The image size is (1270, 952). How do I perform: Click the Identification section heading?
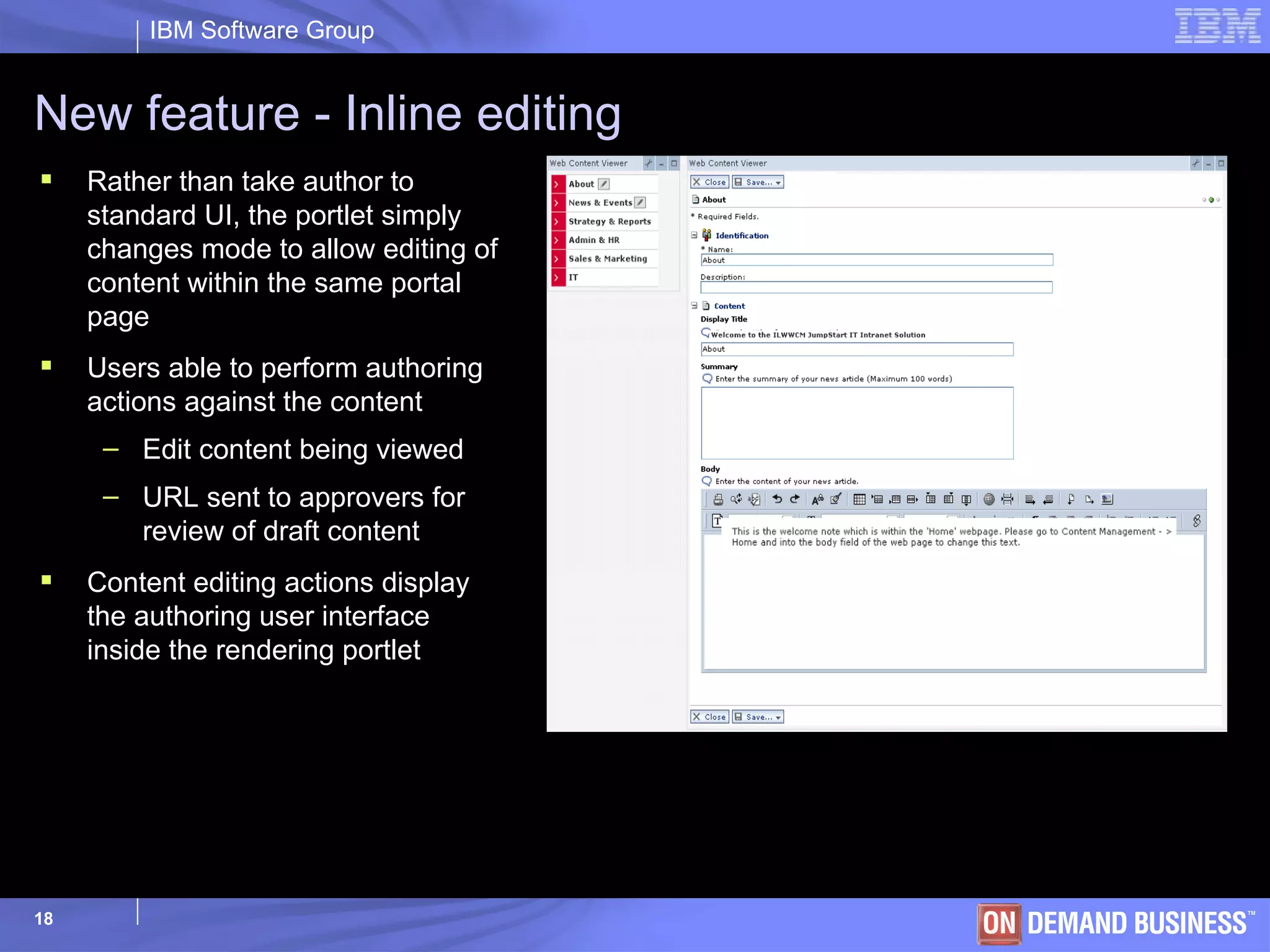tap(742, 236)
